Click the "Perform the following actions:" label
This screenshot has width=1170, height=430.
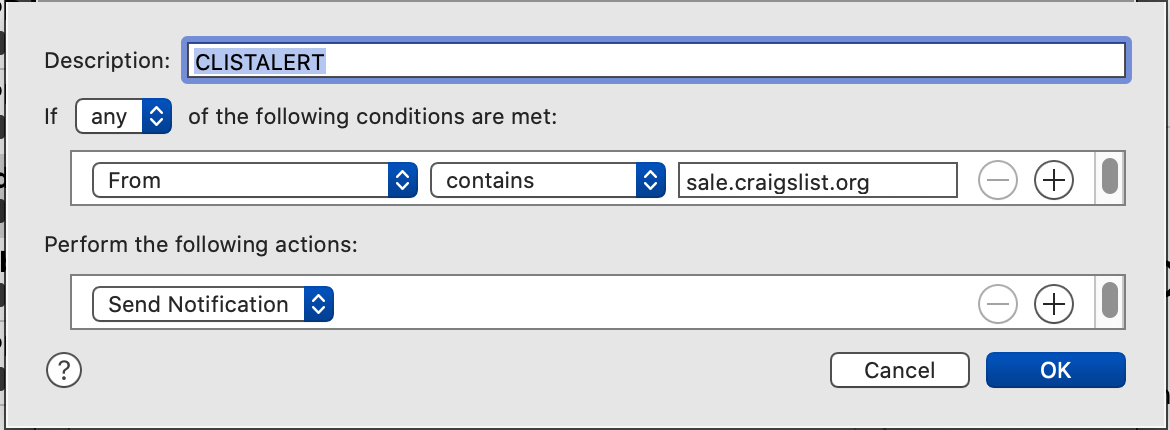tap(201, 243)
